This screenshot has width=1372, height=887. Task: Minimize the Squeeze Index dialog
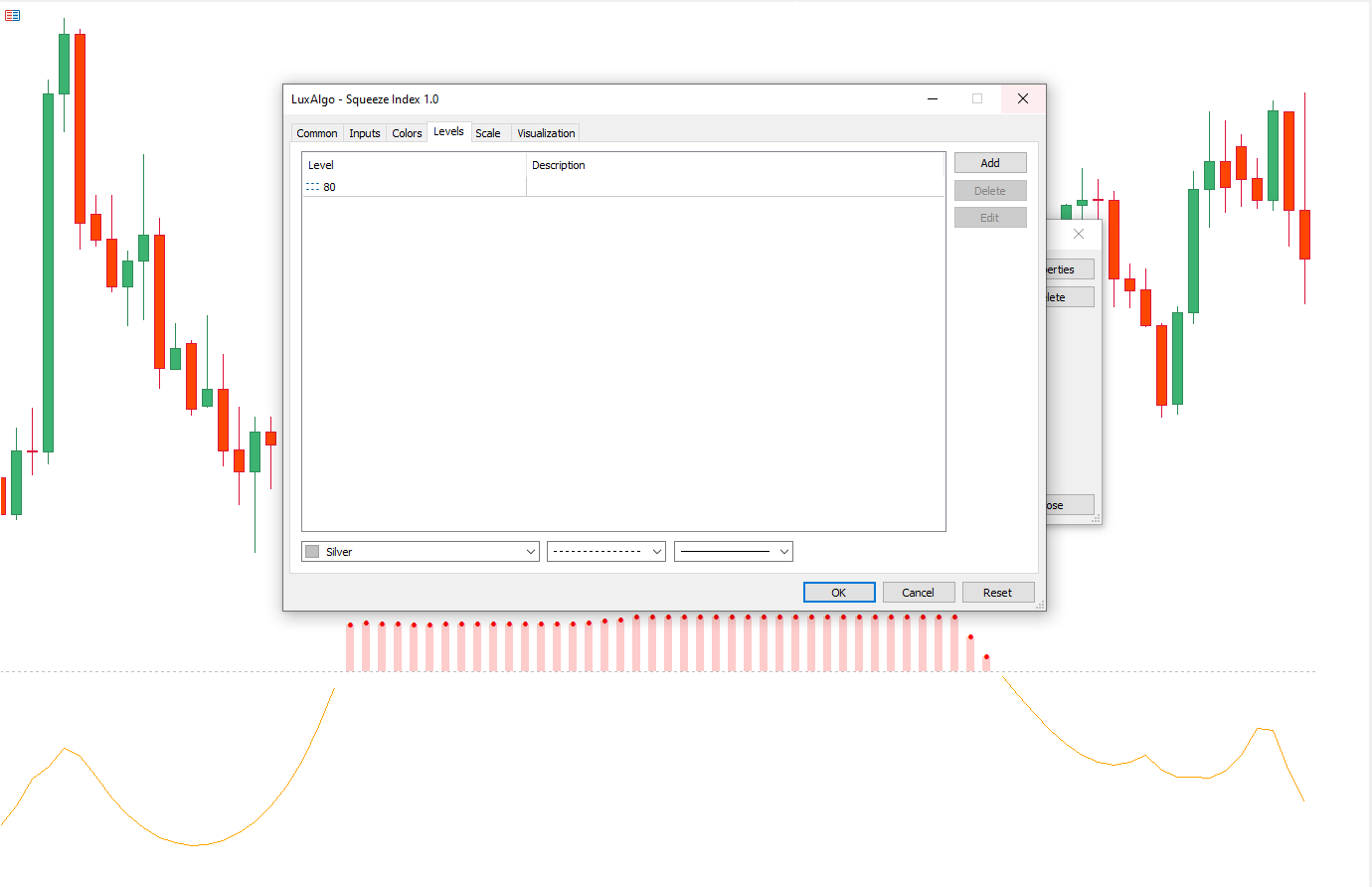pos(933,98)
